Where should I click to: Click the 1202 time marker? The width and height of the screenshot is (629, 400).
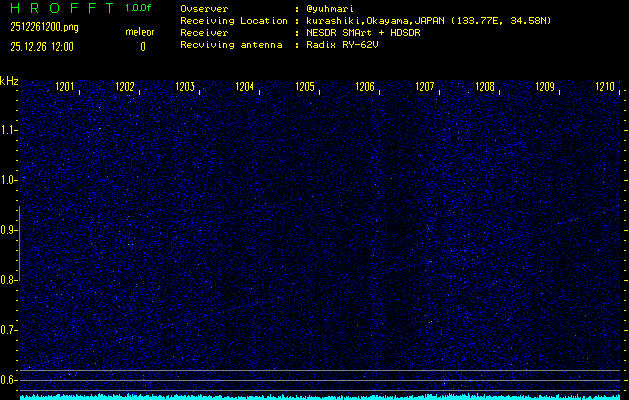point(125,87)
